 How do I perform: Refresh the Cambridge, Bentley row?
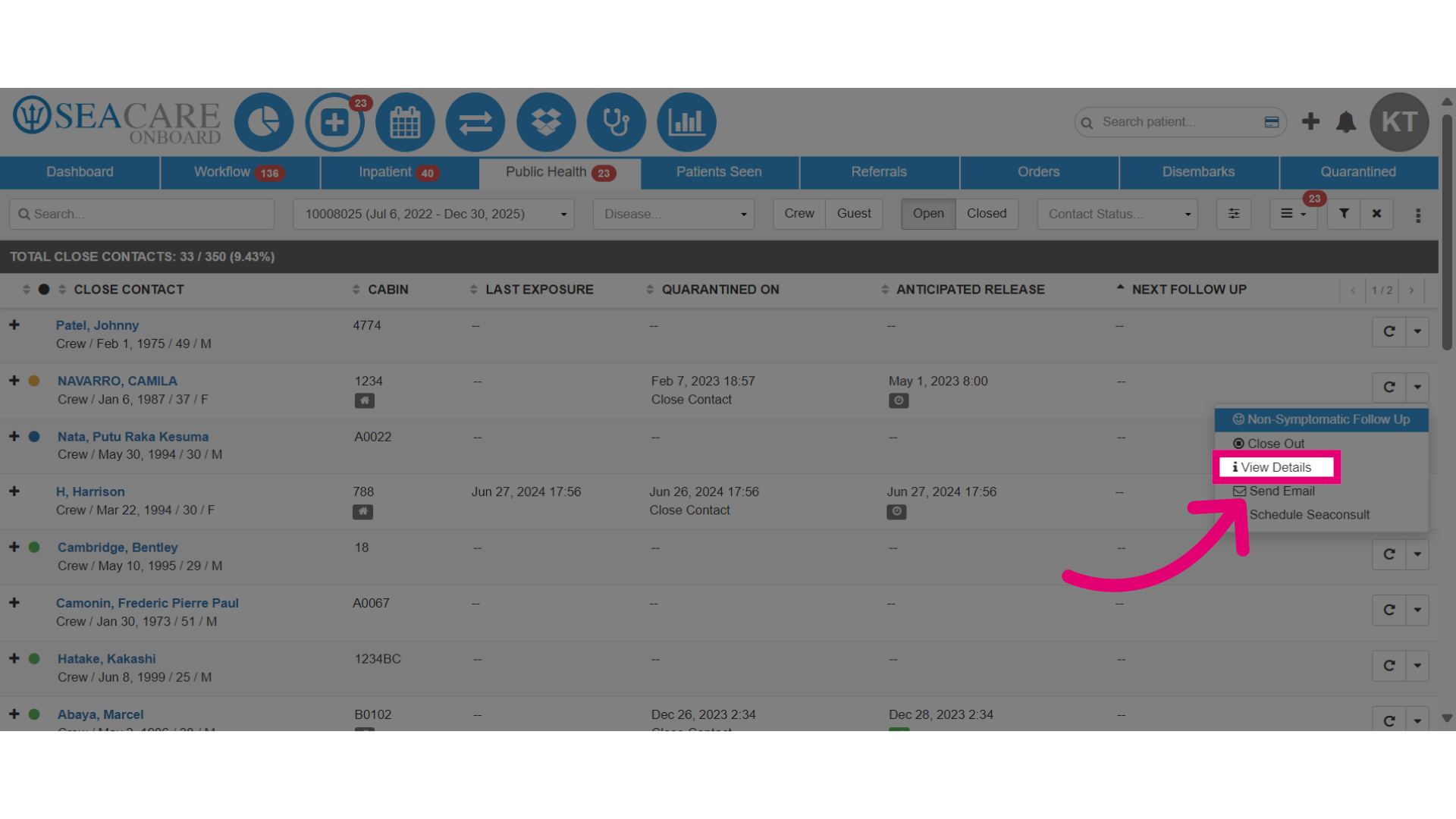point(1389,554)
